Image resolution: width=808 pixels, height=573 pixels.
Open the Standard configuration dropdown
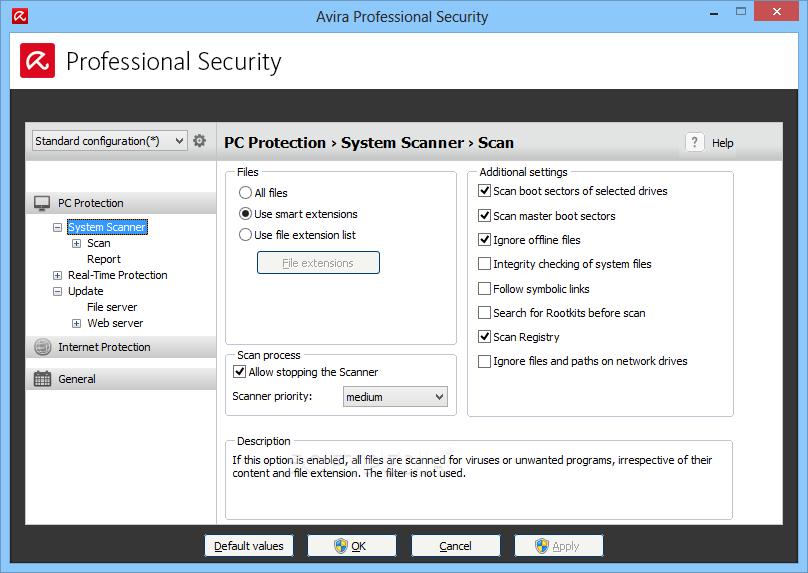pyautogui.click(x=109, y=141)
